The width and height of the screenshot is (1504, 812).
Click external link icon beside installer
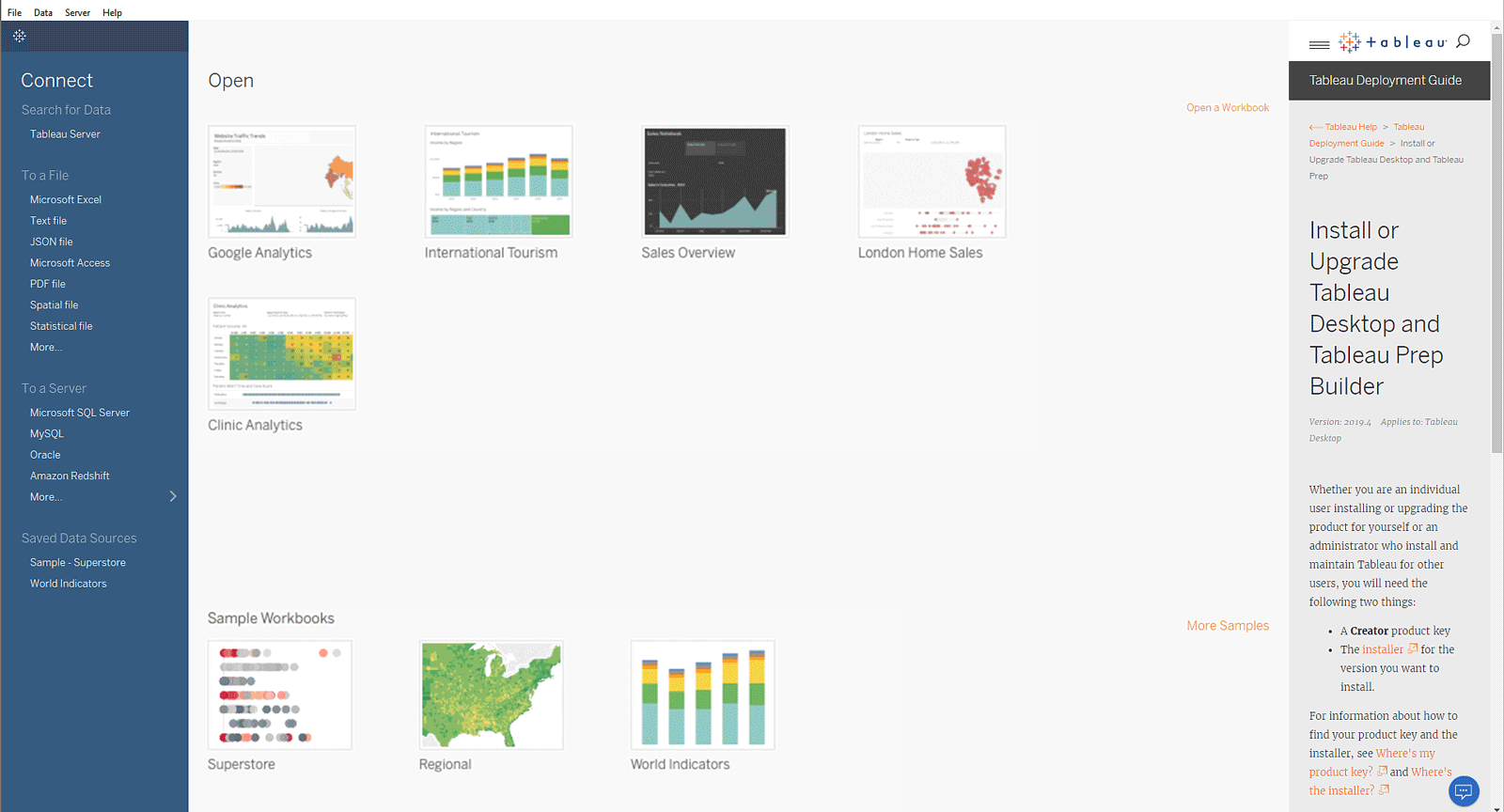(x=1412, y=648)
